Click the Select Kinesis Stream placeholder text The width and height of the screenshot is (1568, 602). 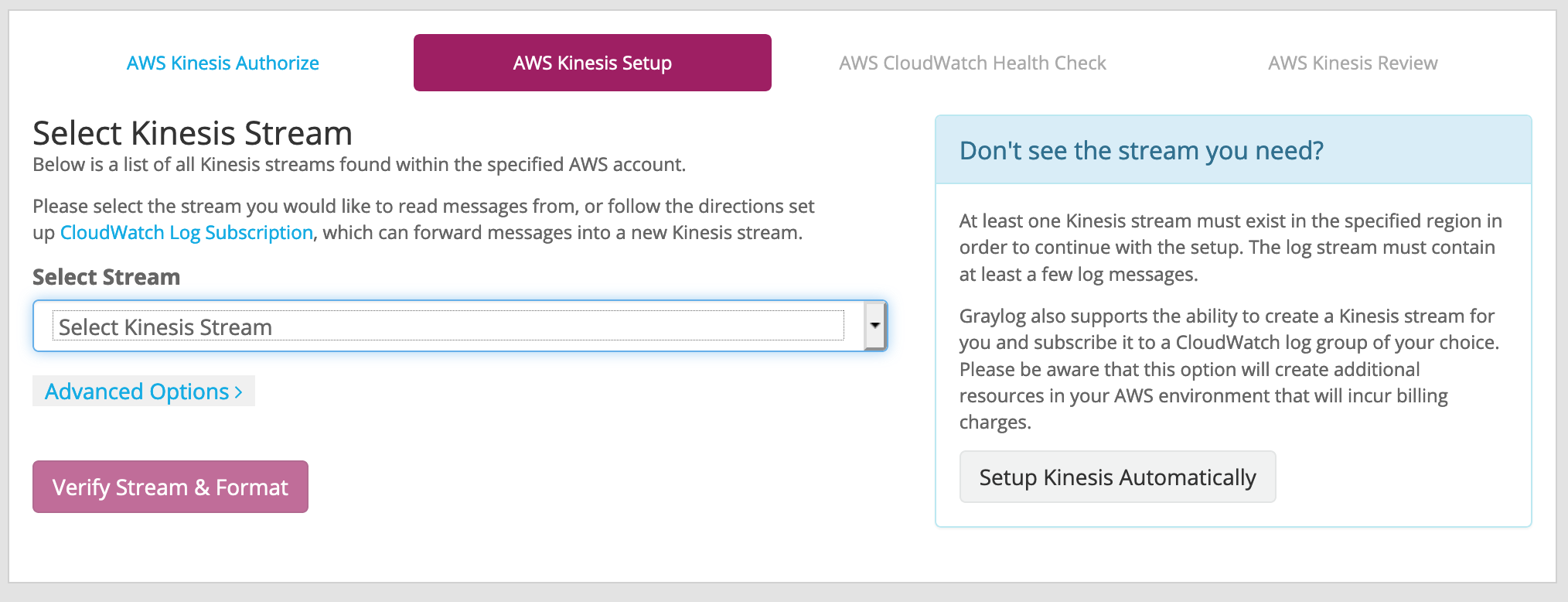click(x=165, y=327)
